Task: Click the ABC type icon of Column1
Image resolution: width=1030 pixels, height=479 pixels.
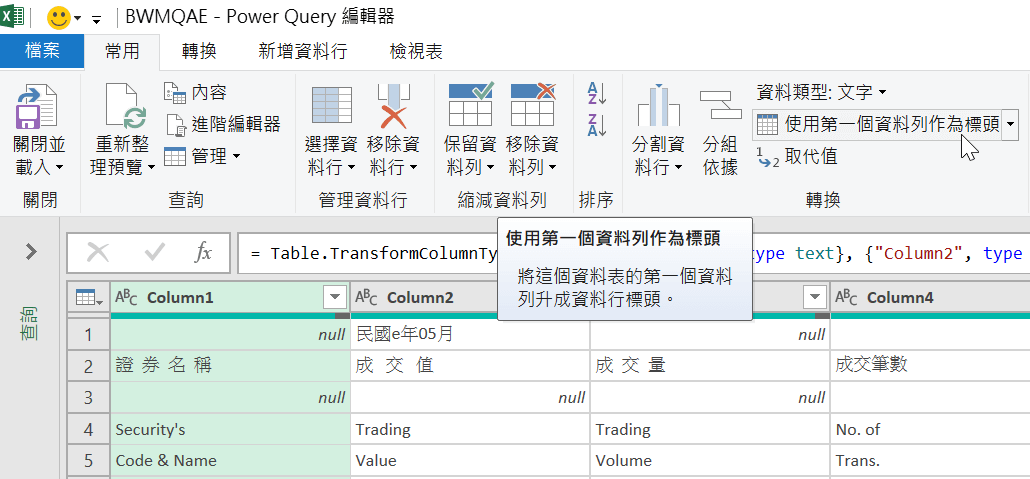Action: point(126,298)
